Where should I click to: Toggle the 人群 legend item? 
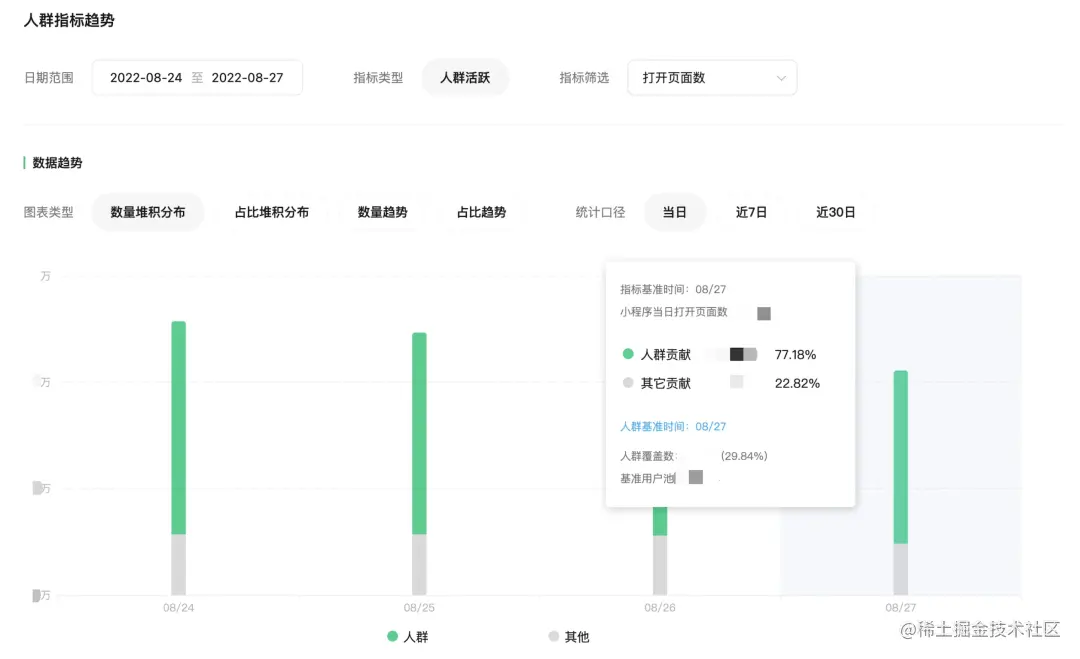coord(409,636)
